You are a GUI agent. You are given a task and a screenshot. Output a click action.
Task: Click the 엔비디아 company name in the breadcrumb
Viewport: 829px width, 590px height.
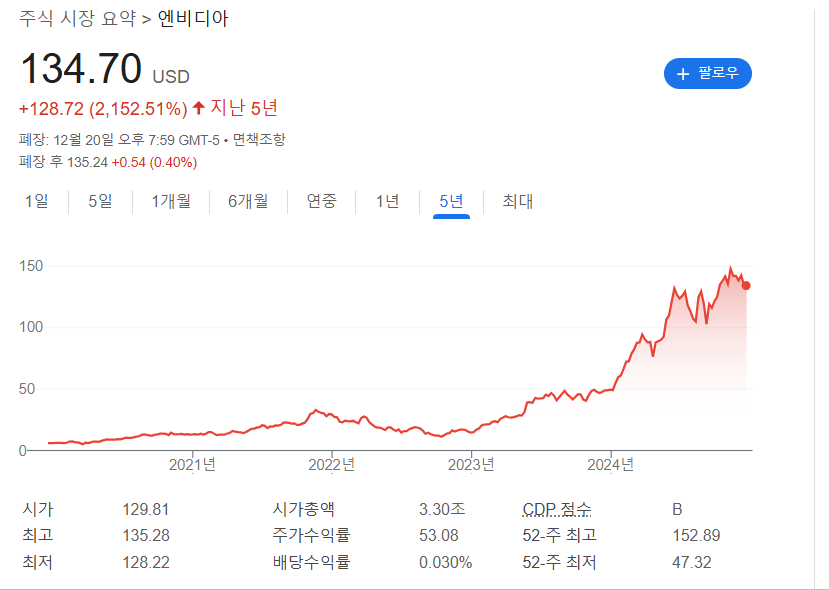tap(193, 19)
